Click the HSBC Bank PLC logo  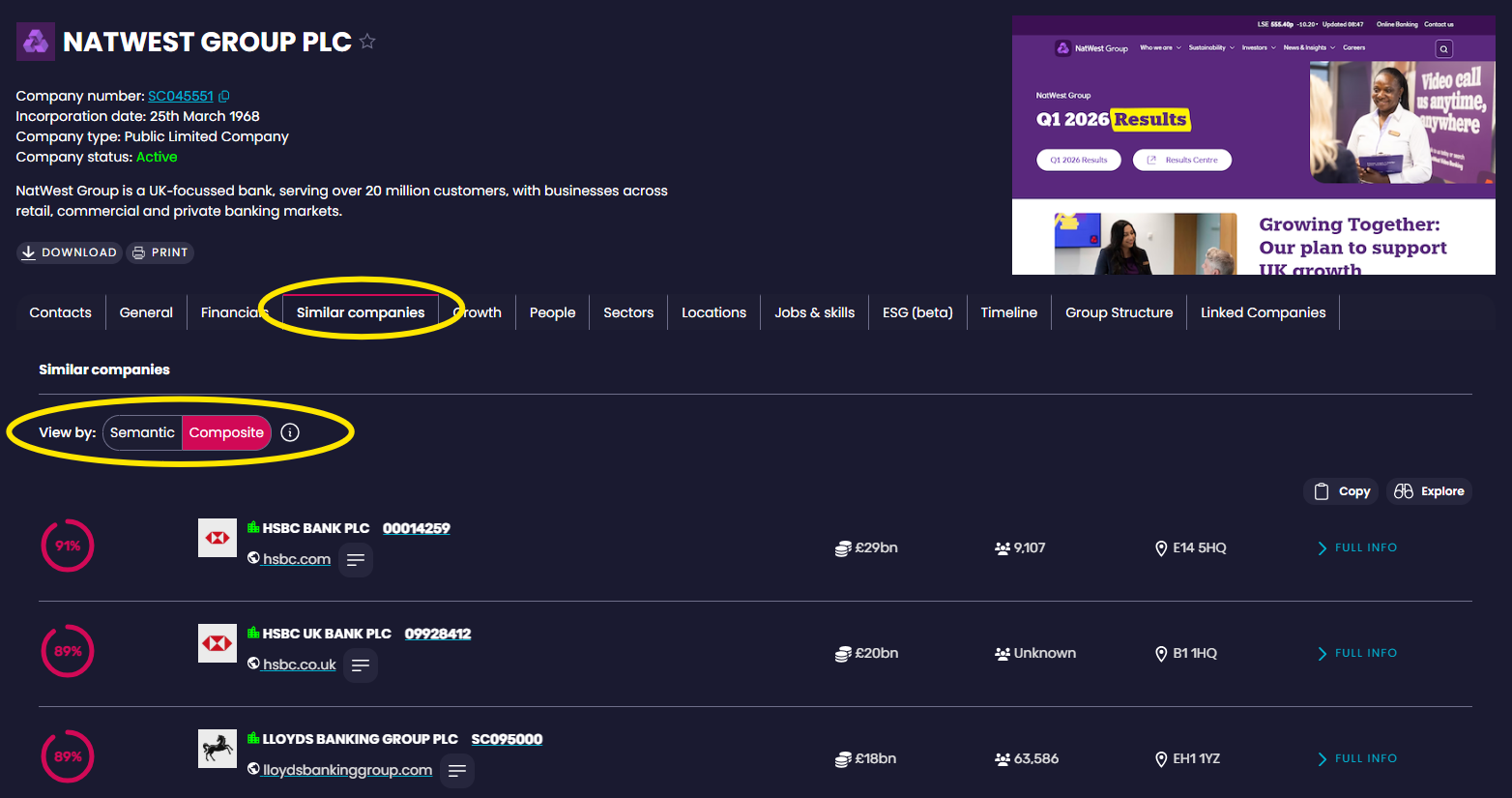click(x=218, y=538)
